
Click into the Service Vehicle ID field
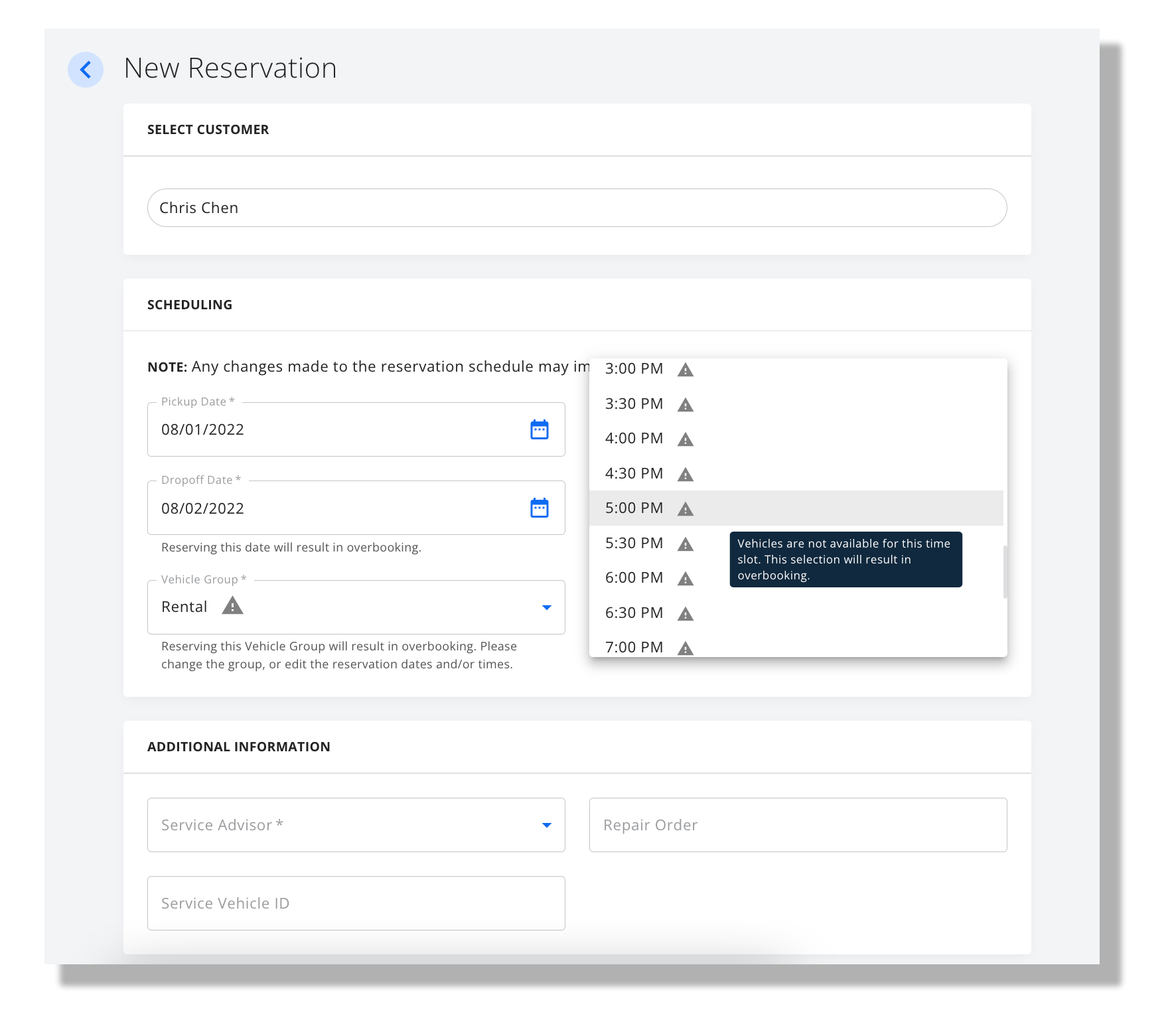tap(356, 903)
